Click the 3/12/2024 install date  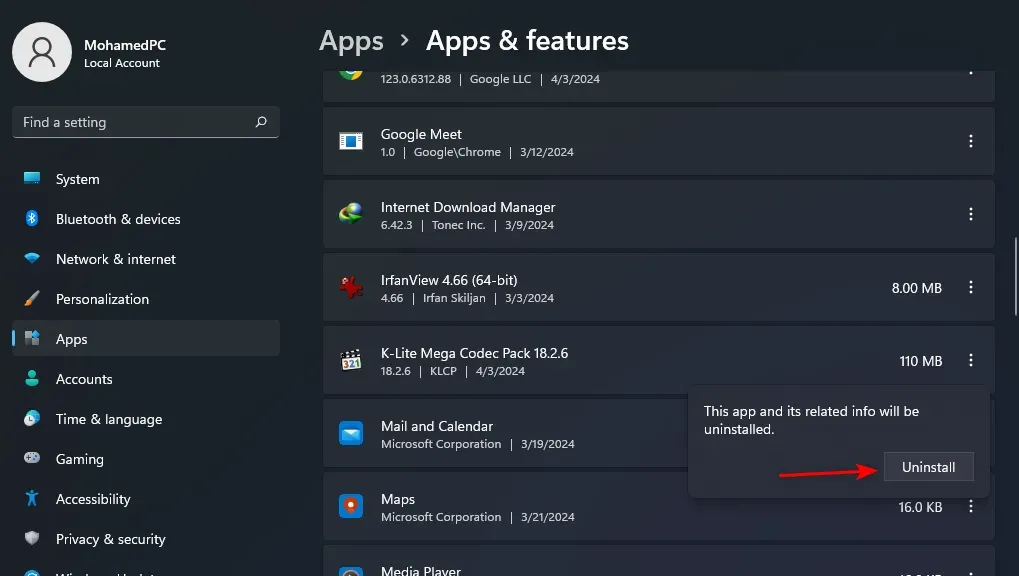coord(547,151)
